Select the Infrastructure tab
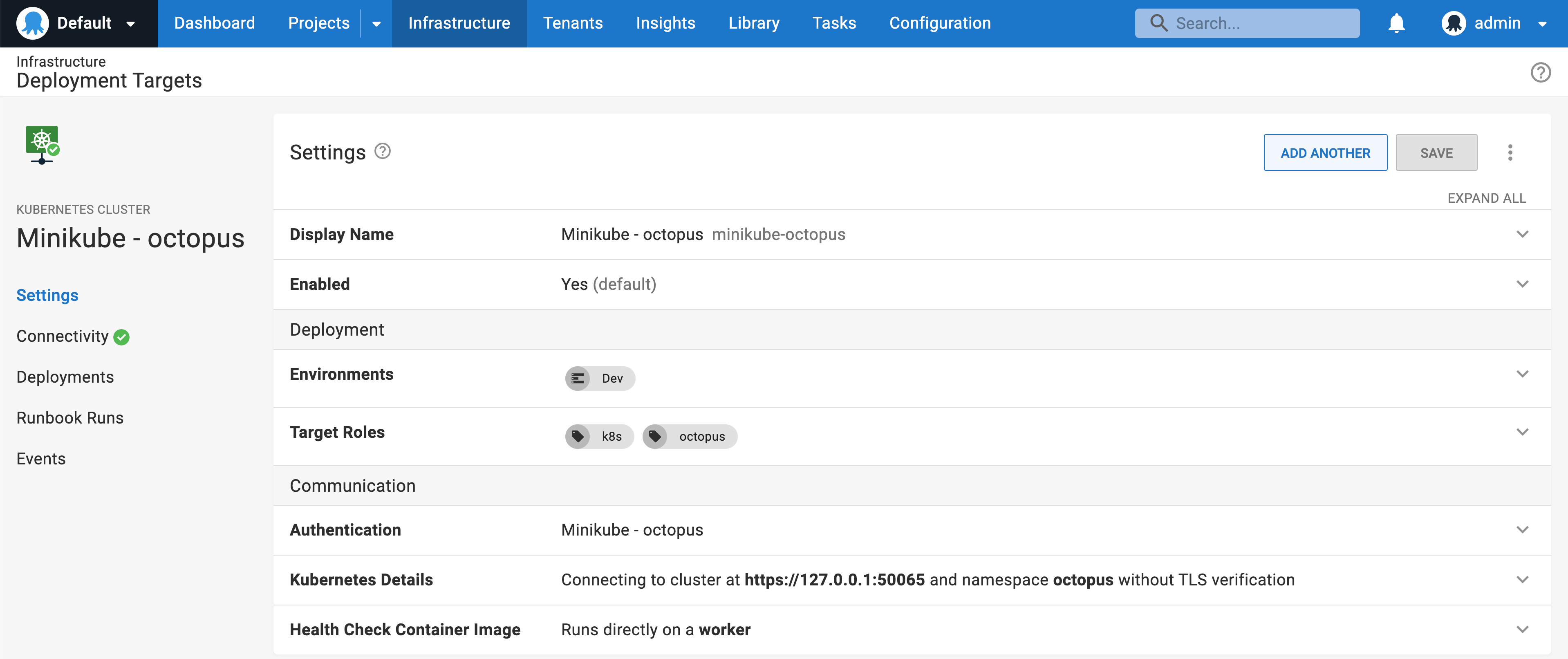Image resolution: width=1568 pixels, height=659 pixels. pos(459,23)
